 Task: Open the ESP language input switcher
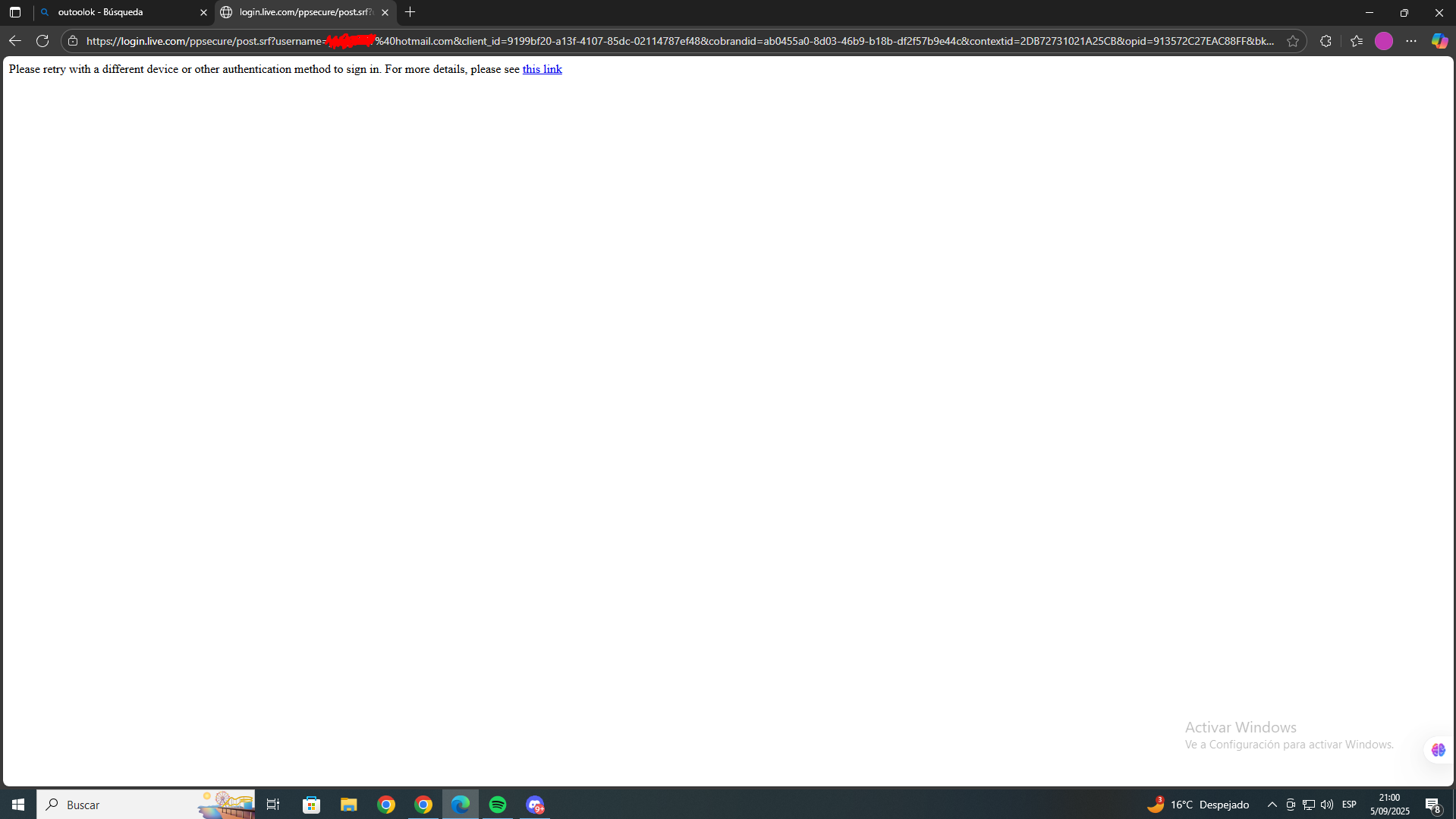[x=1349, y=805]
